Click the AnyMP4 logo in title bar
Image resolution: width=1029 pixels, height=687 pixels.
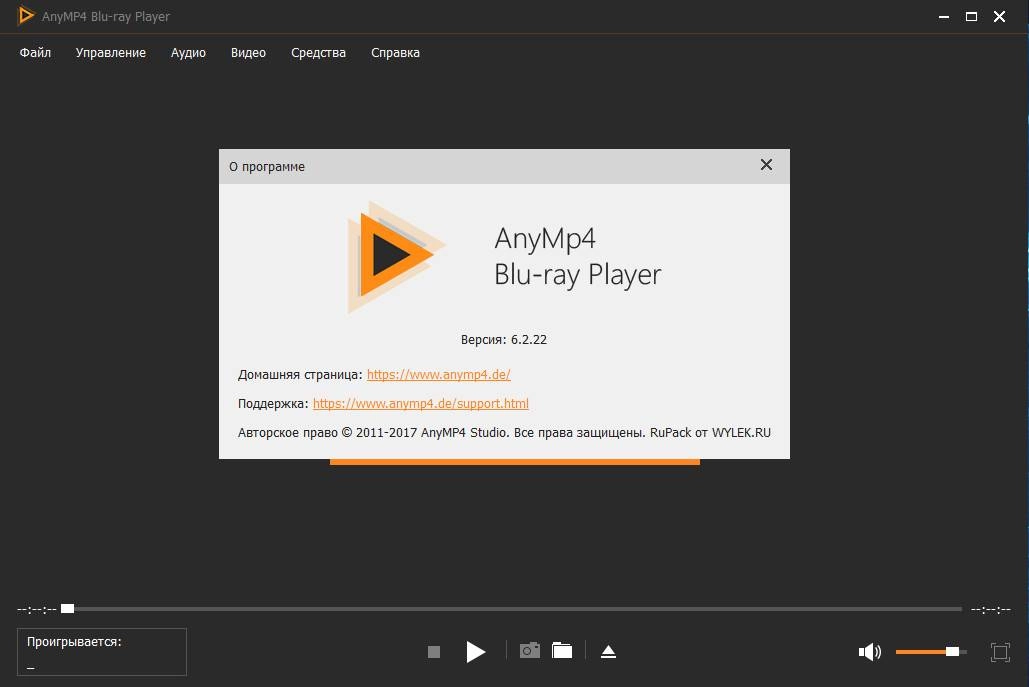coord(26,15)
